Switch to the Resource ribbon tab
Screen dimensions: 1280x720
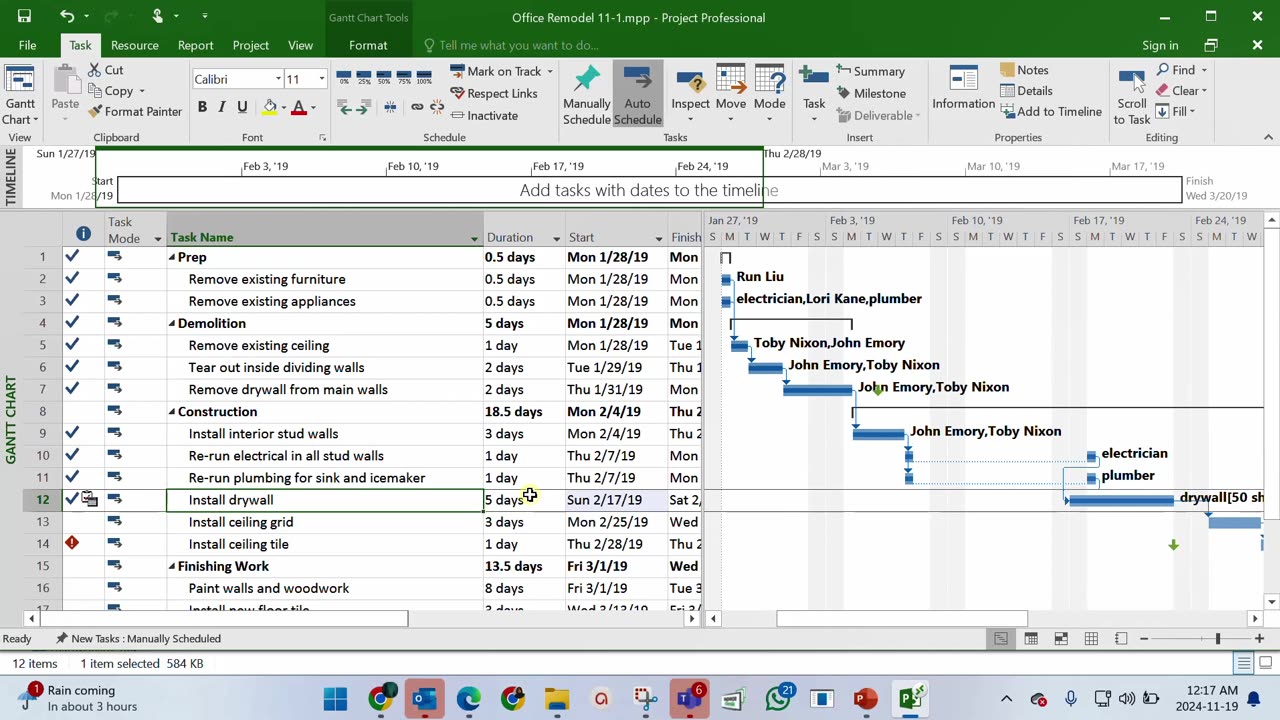[134, 45]
